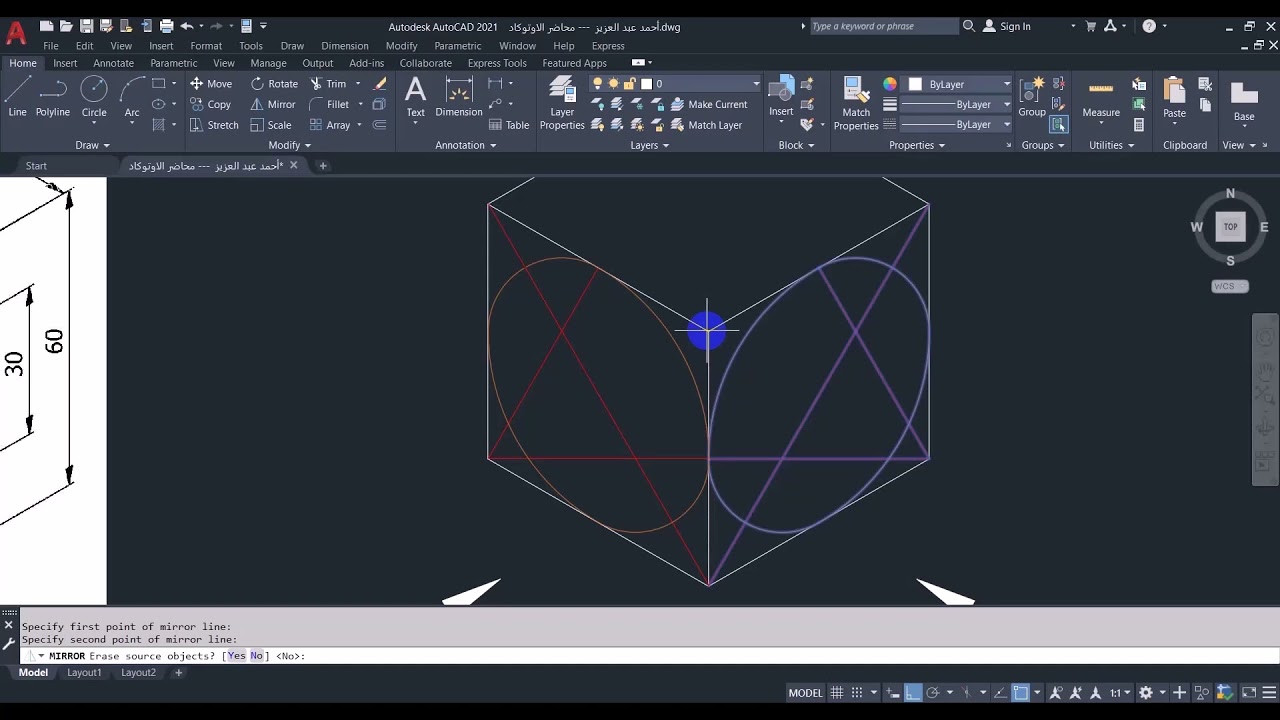The image size is (1280, 720).
Task: Choose No in MIRROR prompt
Action: [x=256, y=656]
